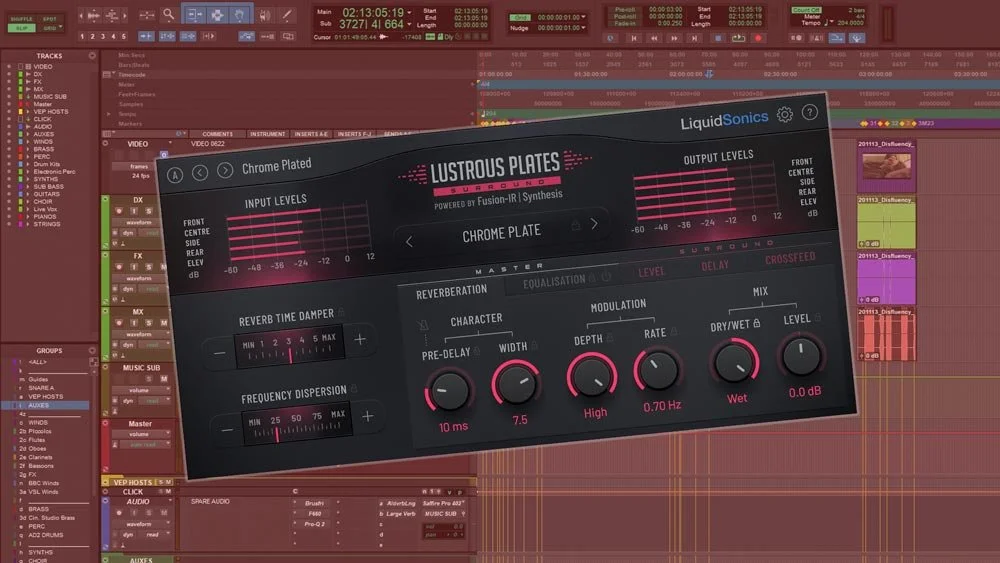
Task: Open the Nudge value dropdown
Action: [x=584, y=28]
